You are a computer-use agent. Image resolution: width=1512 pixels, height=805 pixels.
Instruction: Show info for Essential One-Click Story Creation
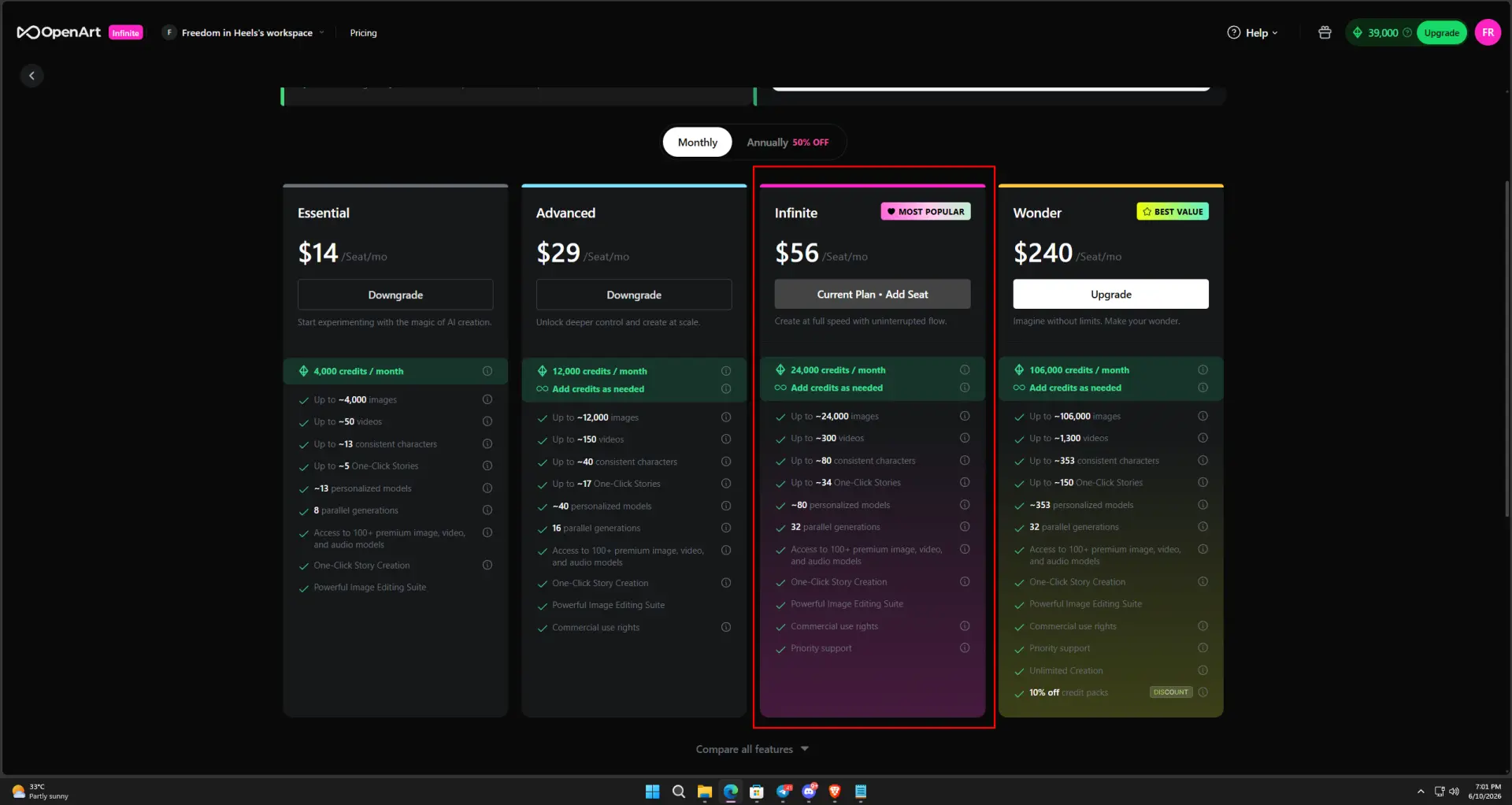click(487, 565)
